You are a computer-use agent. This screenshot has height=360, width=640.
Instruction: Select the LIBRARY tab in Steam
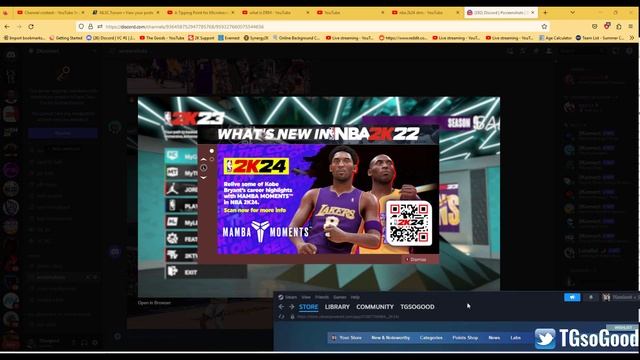click(x=337, y=307)
